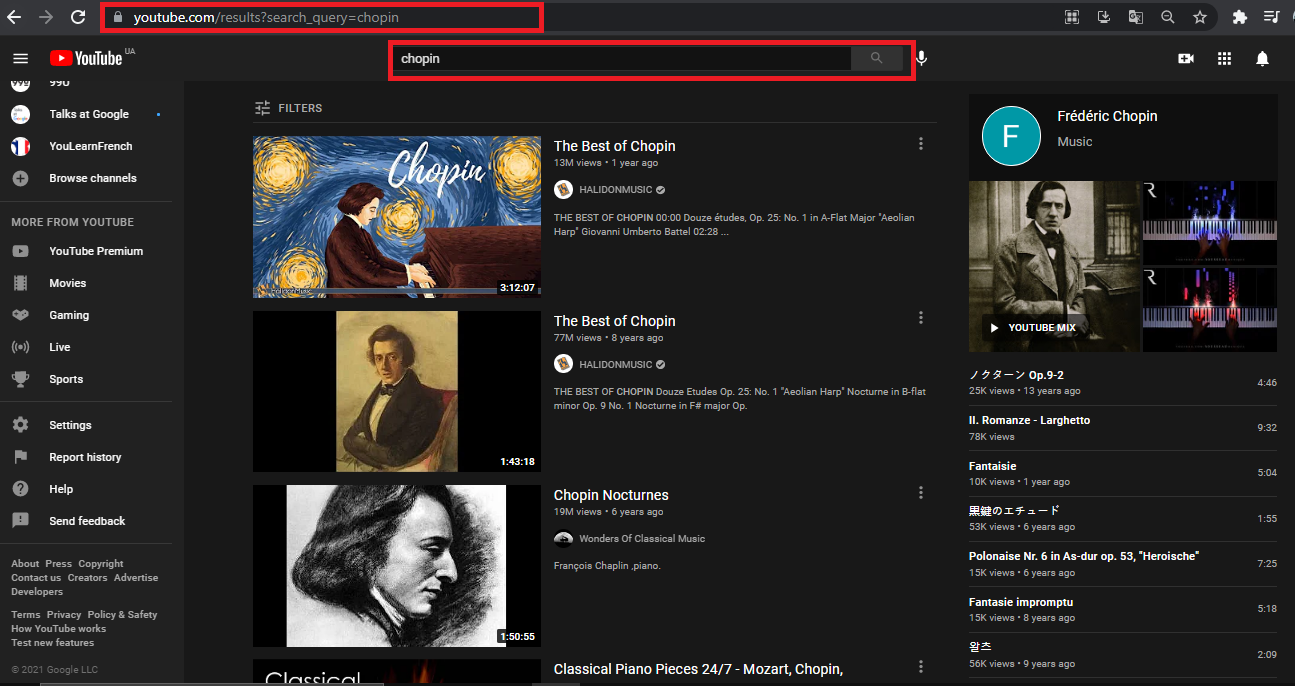Click the Report history flag icon
1295x686 pixels.
coord(20,457)
